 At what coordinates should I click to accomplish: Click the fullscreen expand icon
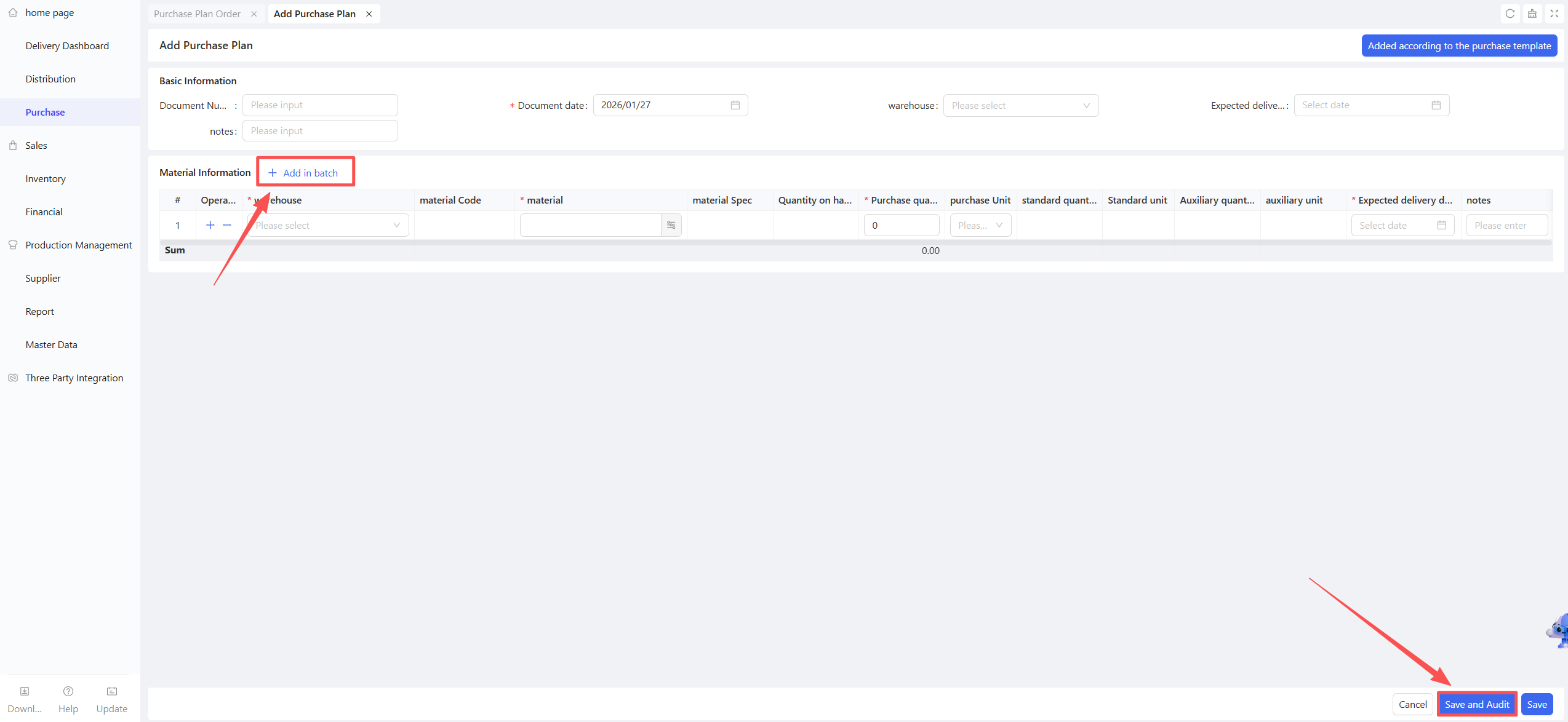tap(1554, 14)
